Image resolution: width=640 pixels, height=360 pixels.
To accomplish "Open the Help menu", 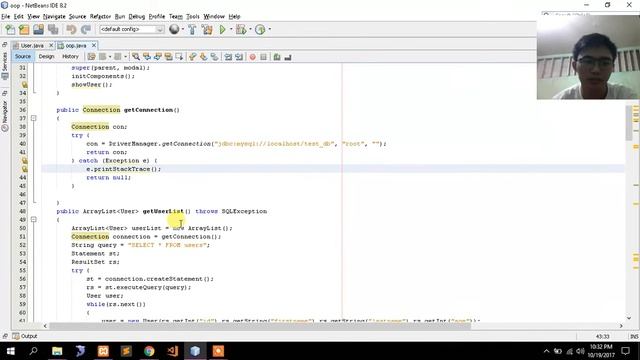I will coord(234,16).
